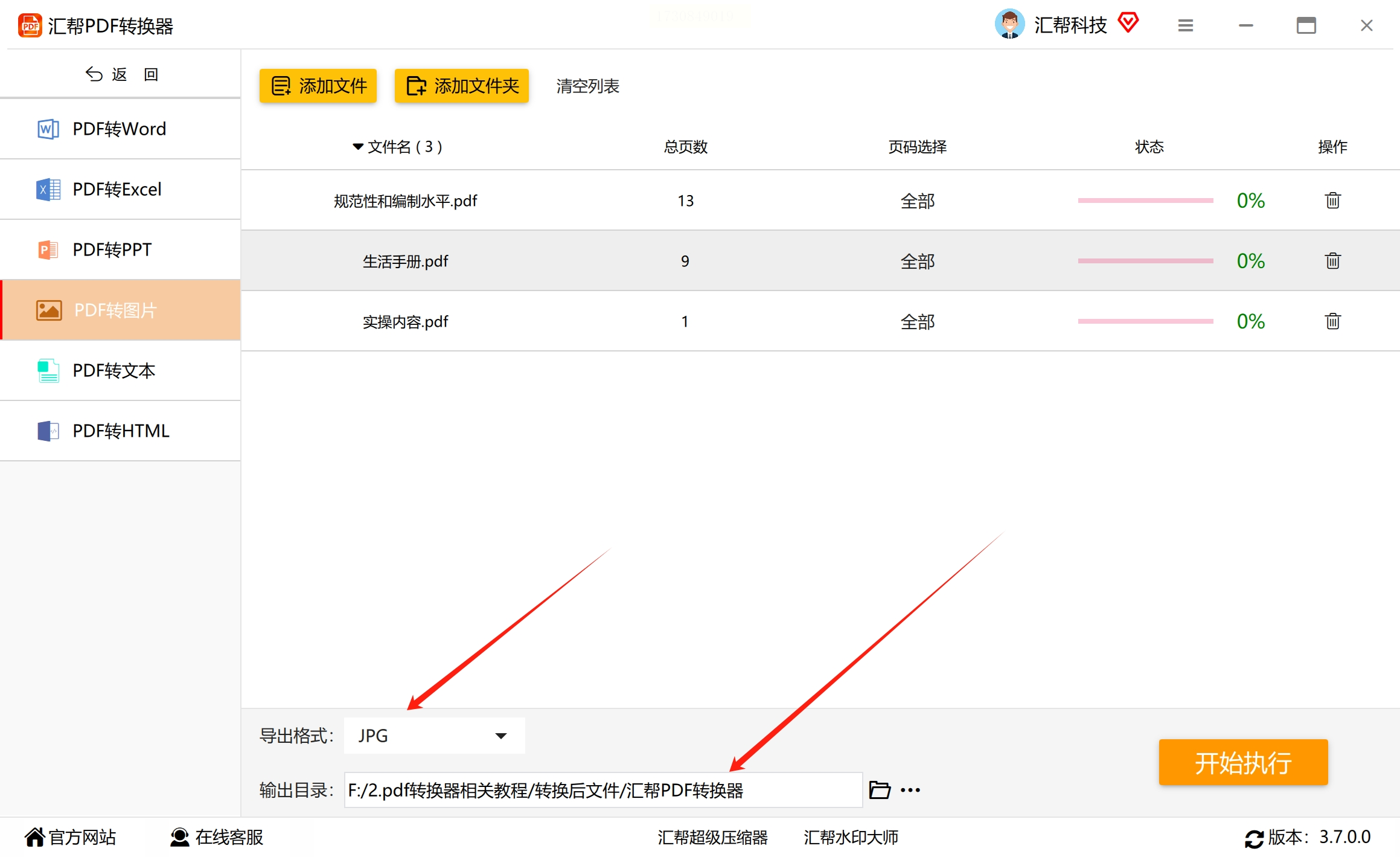
Task: Click the 在线客服 headset icon
Action: (179, 837)
